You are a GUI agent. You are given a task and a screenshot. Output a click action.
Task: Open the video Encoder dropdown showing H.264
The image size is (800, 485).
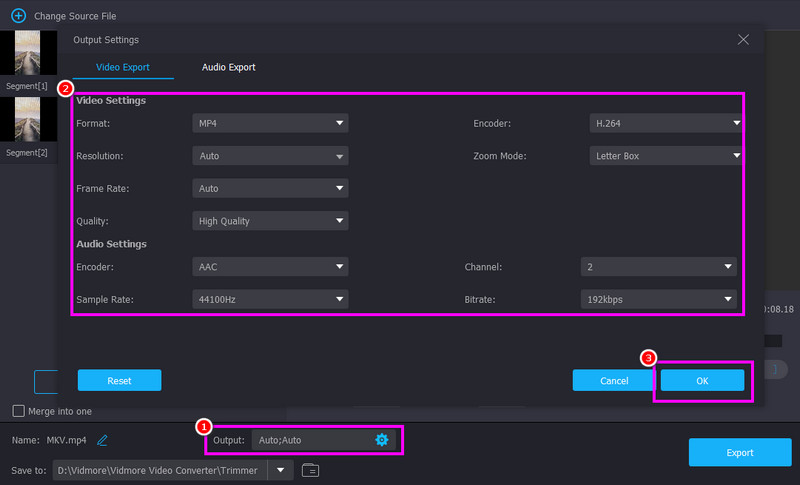click(666, 123)
